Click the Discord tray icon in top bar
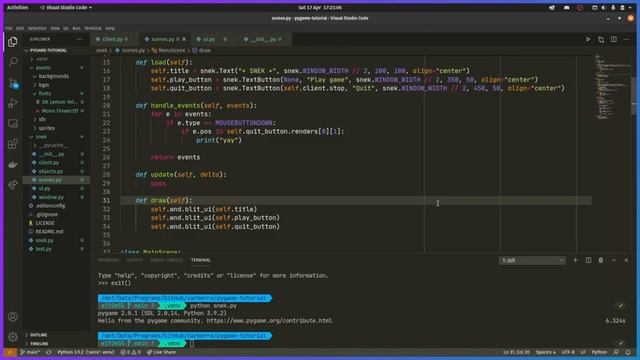 pos(567,7)
